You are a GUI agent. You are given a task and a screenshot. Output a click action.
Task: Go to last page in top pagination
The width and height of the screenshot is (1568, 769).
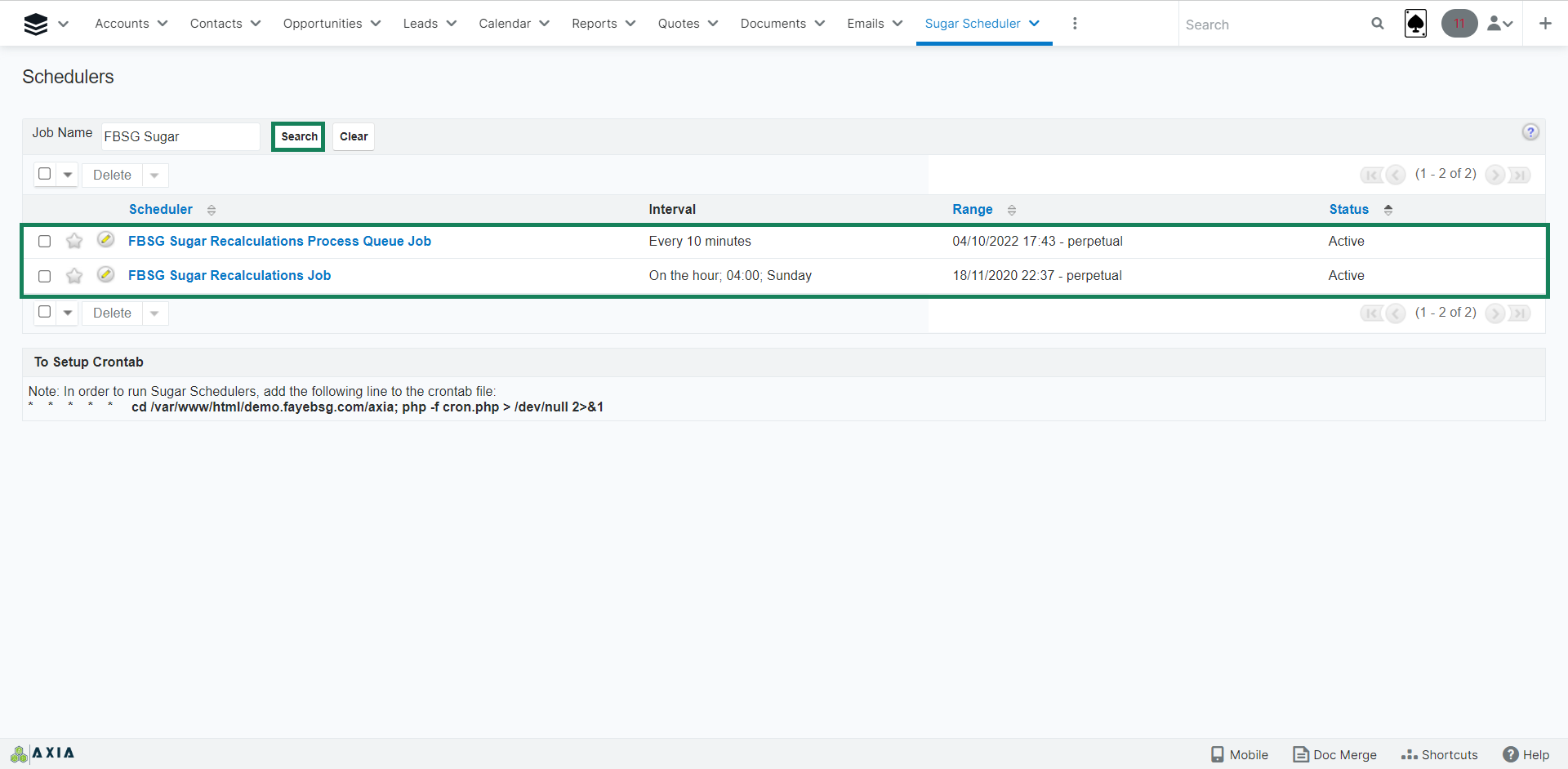[x=1519, y=175]
